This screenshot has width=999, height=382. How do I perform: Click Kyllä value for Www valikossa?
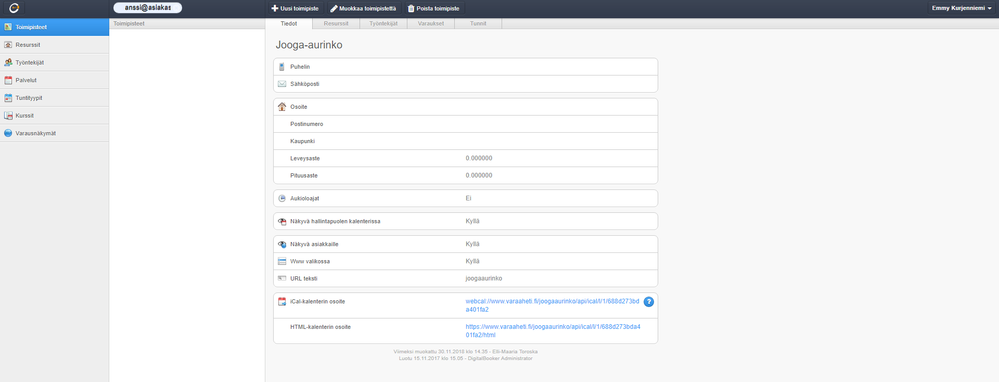(x=472, y=261)
